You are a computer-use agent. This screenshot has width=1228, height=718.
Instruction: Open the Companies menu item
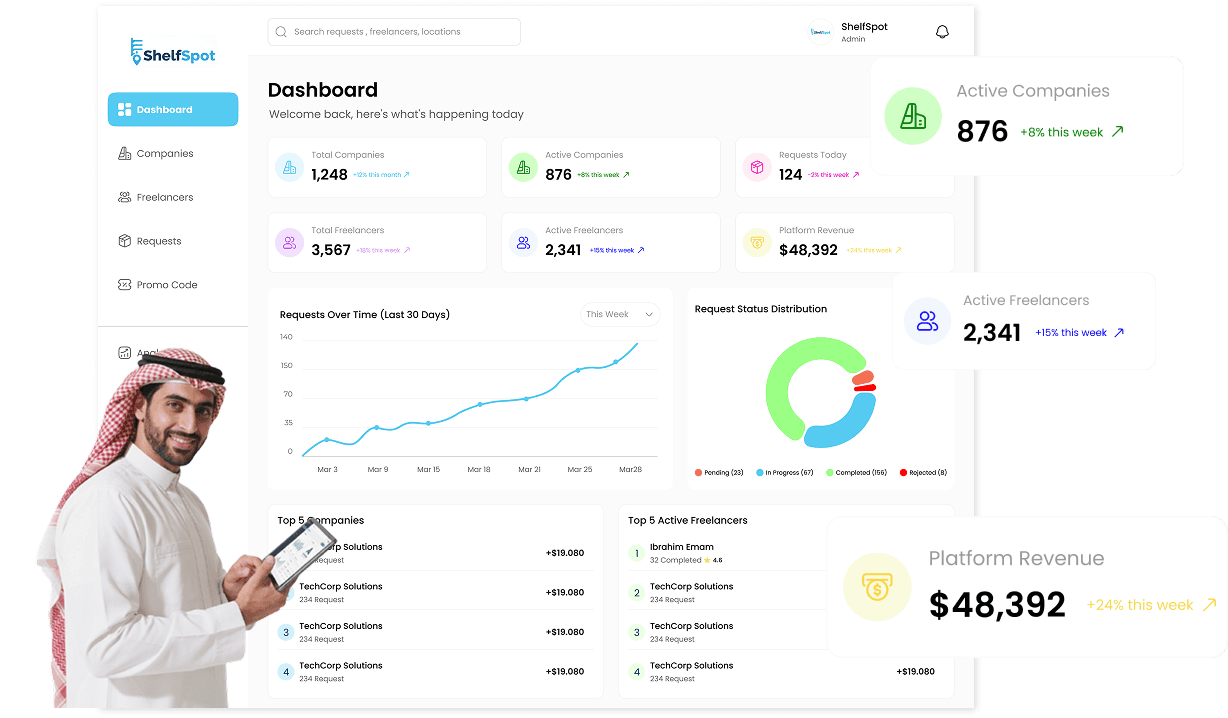(x=165, y=154)
